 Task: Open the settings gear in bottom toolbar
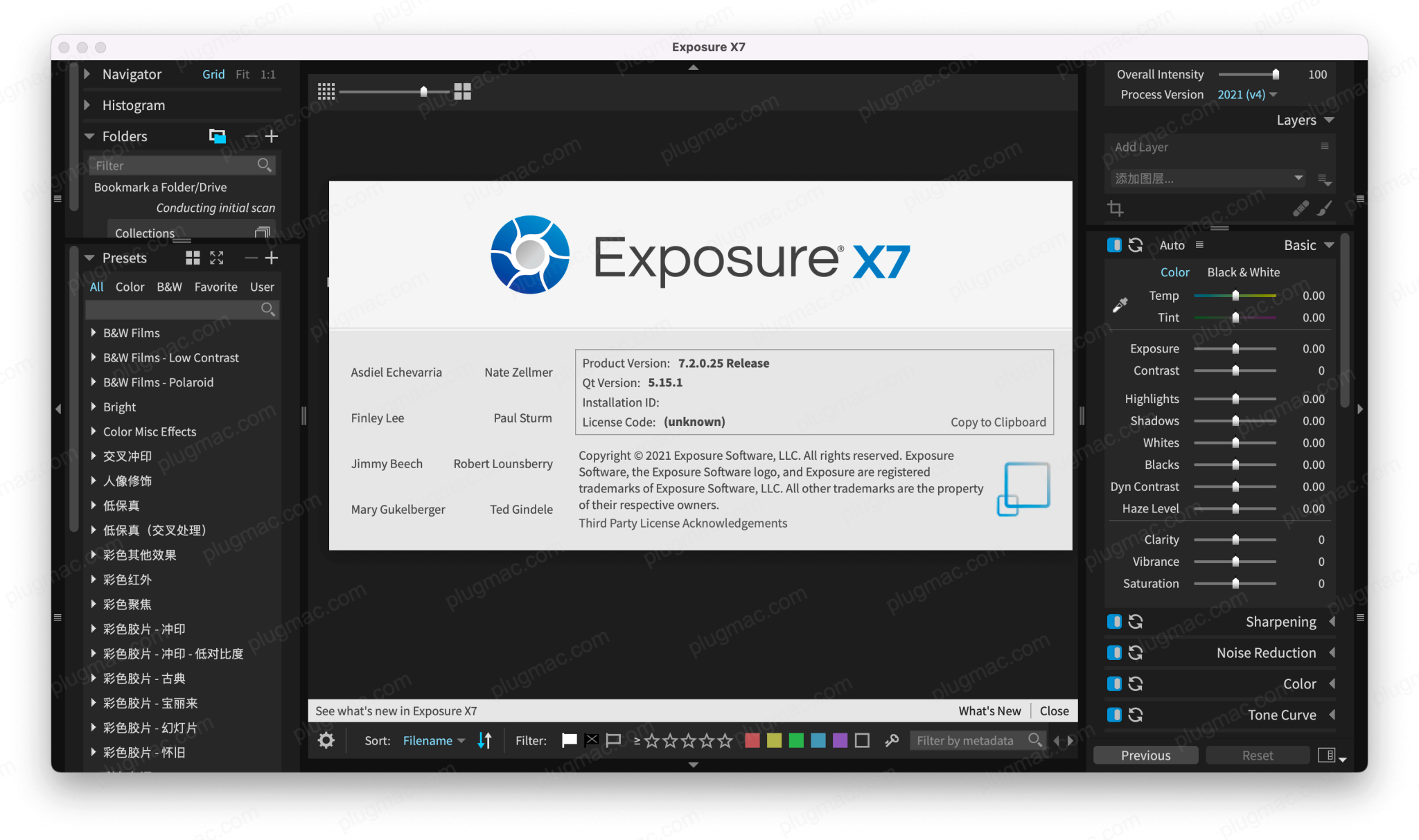(x=326, y=740)
